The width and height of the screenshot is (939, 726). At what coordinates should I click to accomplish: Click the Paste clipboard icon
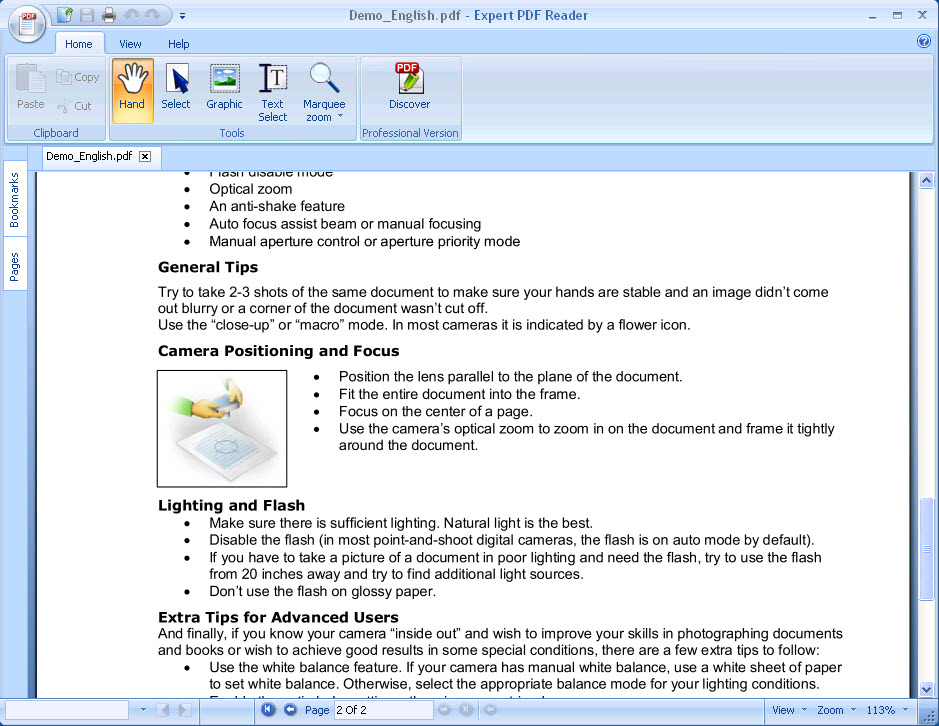pos(31,86)
